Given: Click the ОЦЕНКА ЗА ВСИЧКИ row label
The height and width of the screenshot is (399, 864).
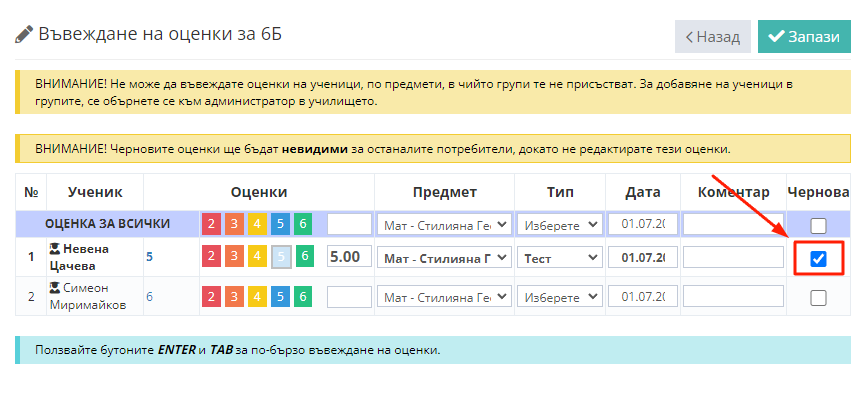Looking at the screenshot, I should (107, 224).
